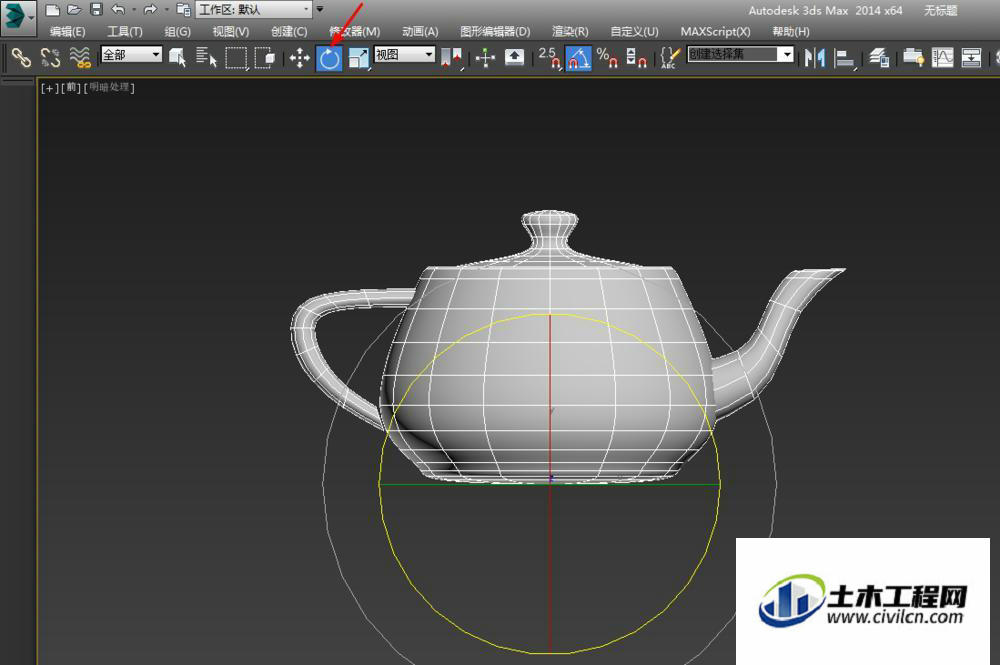Image resolution: width=1000 pixels, height=665 pixels.
Task: Open the 编辑(E) menu
Action: pyautogui.click(x=68, y=31)
